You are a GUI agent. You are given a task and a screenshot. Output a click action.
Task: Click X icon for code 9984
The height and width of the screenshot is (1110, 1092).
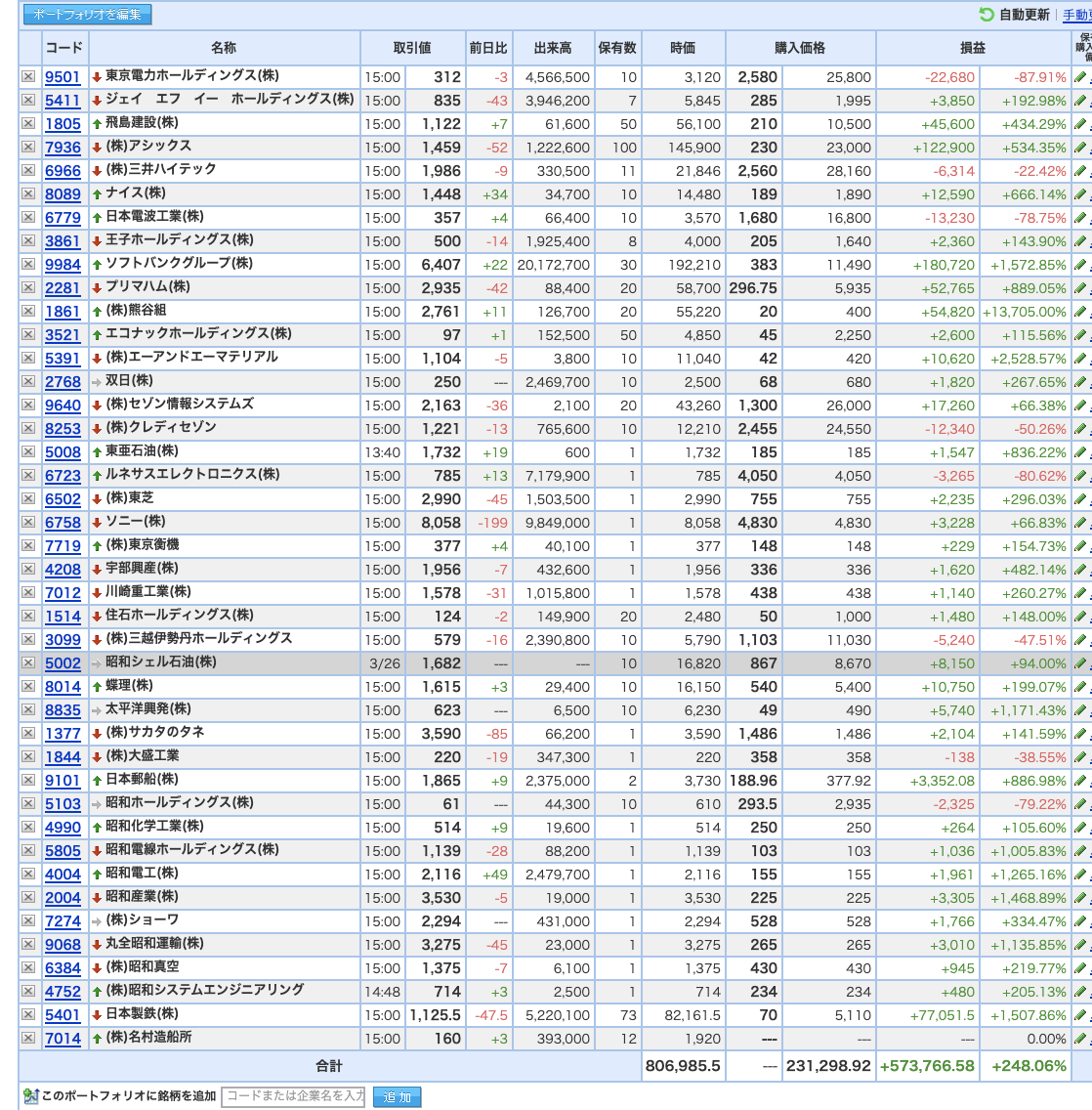click(28, 264)
